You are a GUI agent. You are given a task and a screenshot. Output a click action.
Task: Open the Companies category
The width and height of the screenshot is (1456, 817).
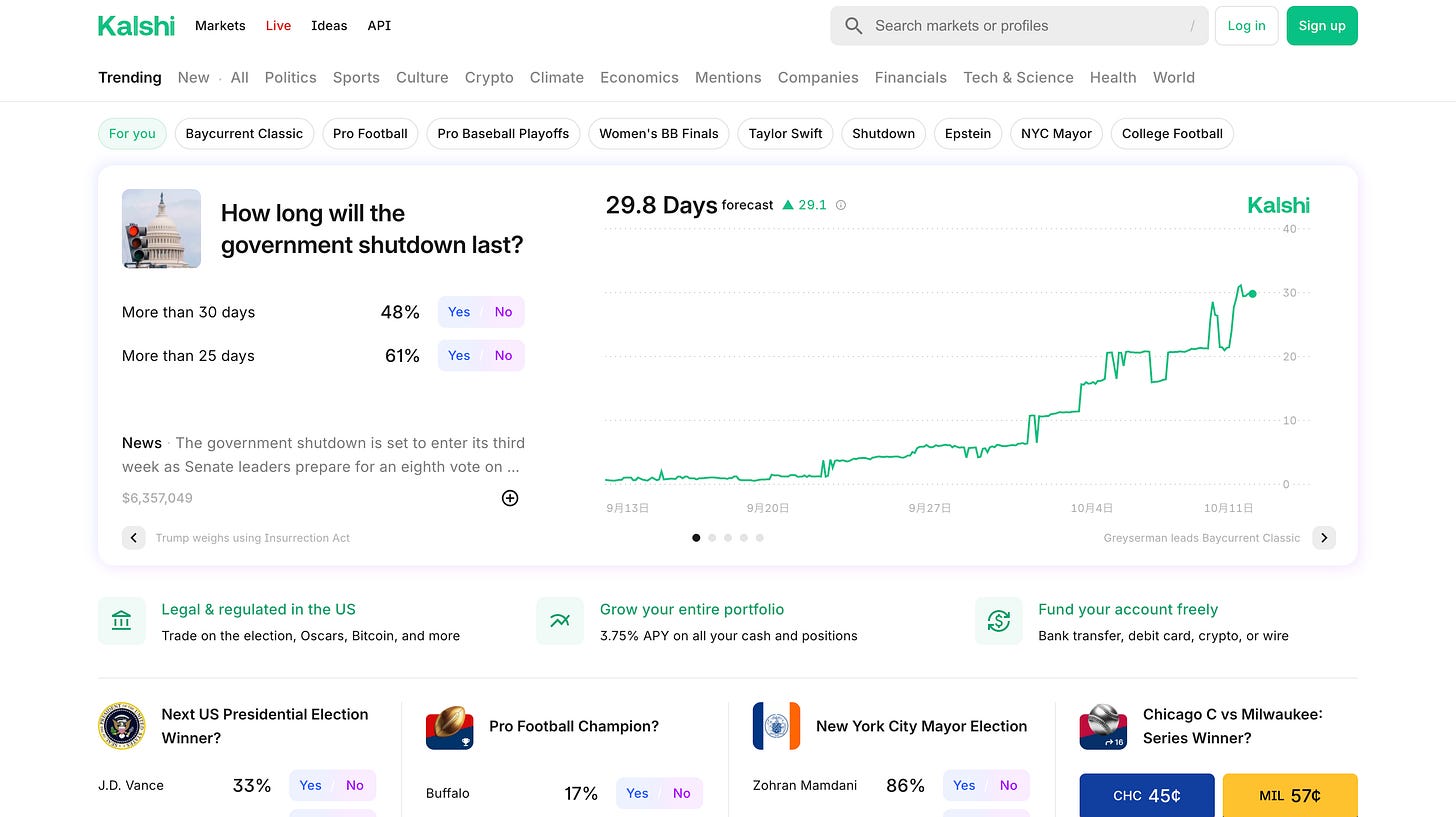pyautogui.click(x=818, y=77)
